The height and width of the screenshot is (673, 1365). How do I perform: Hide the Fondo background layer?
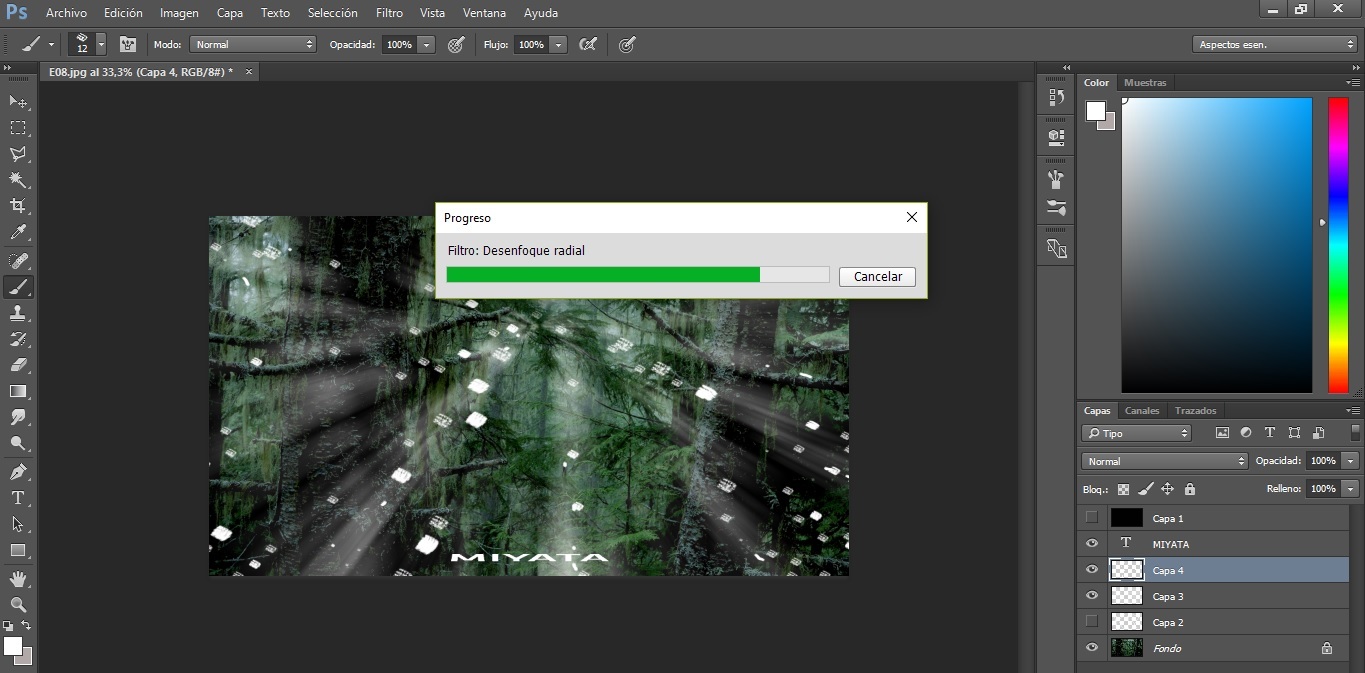tap(1092, 648)
